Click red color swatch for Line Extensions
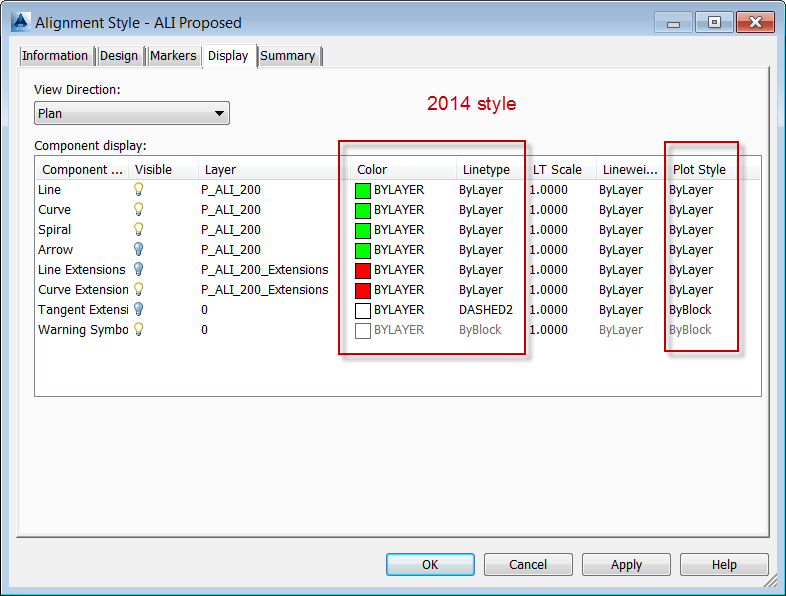The width and height of the screenshot is (786, 596). [x=363, y=271]
